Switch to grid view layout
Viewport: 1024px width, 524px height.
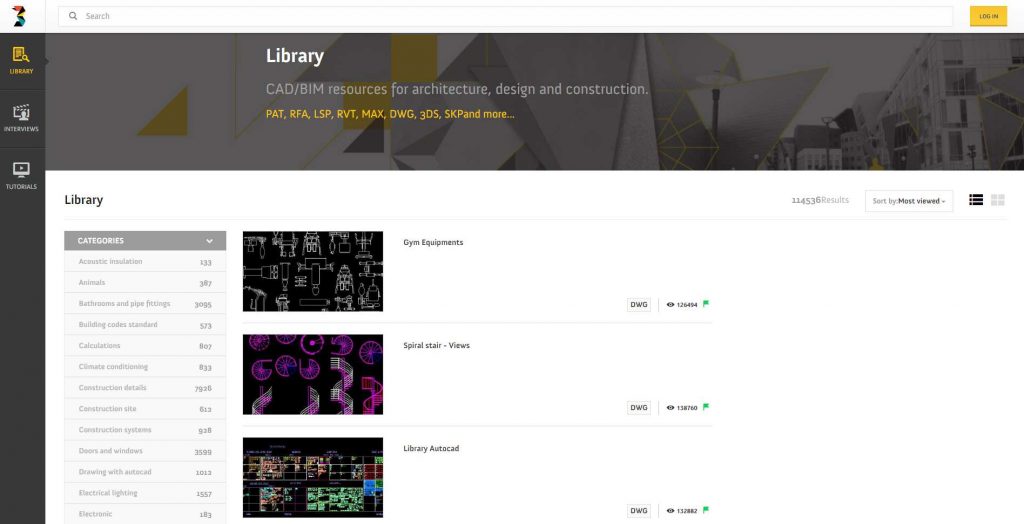pos(997,200)
